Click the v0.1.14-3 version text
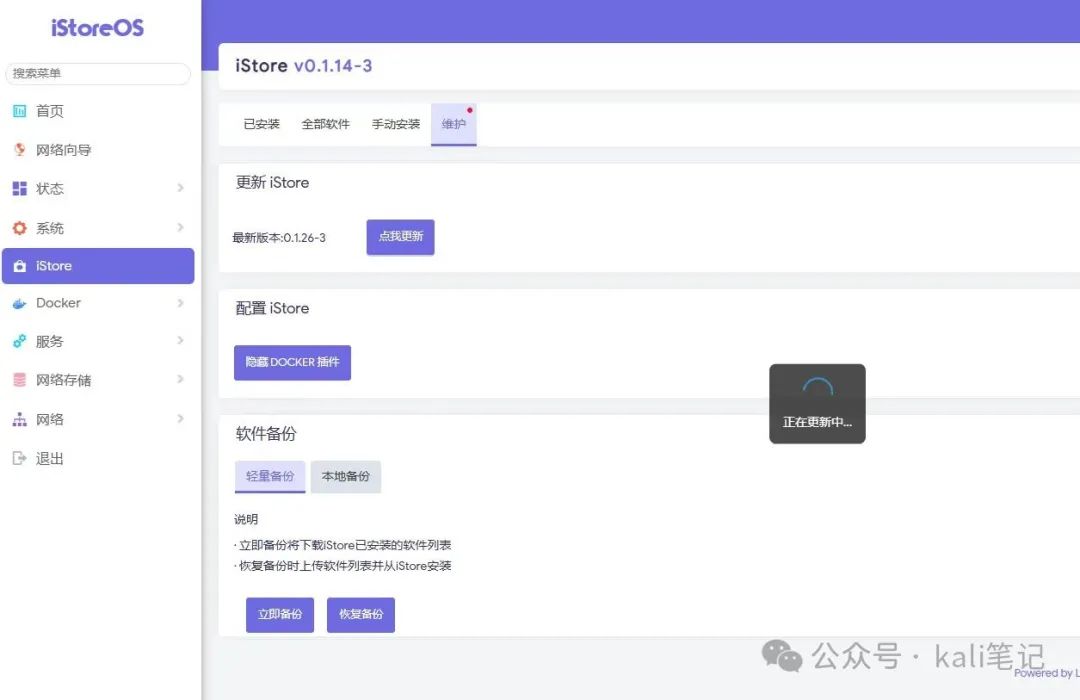1080x700 pixels. 333,66
